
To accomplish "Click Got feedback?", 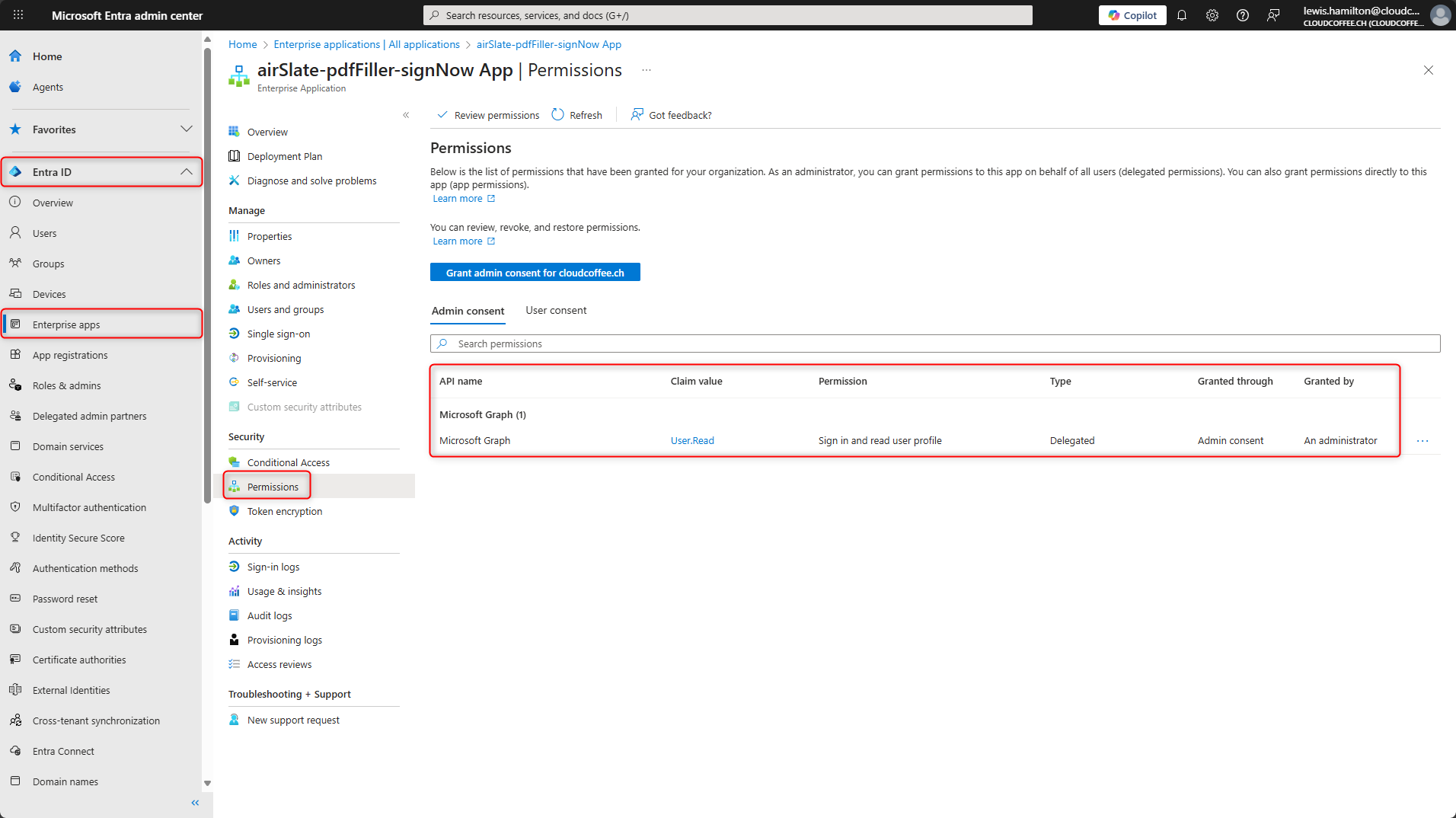I will (671, 115).
